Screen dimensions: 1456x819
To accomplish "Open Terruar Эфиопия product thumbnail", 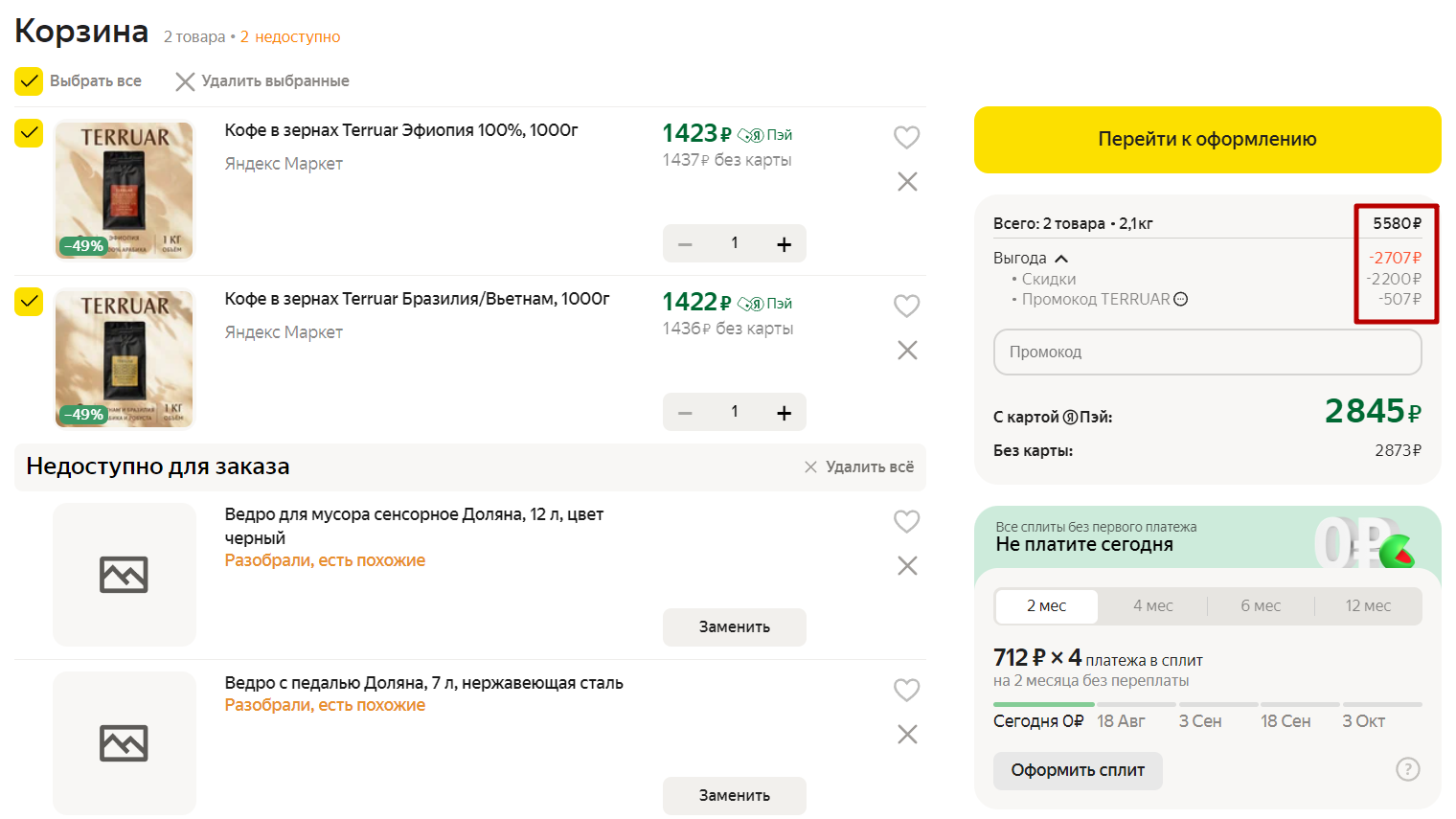I will [125, 190].
